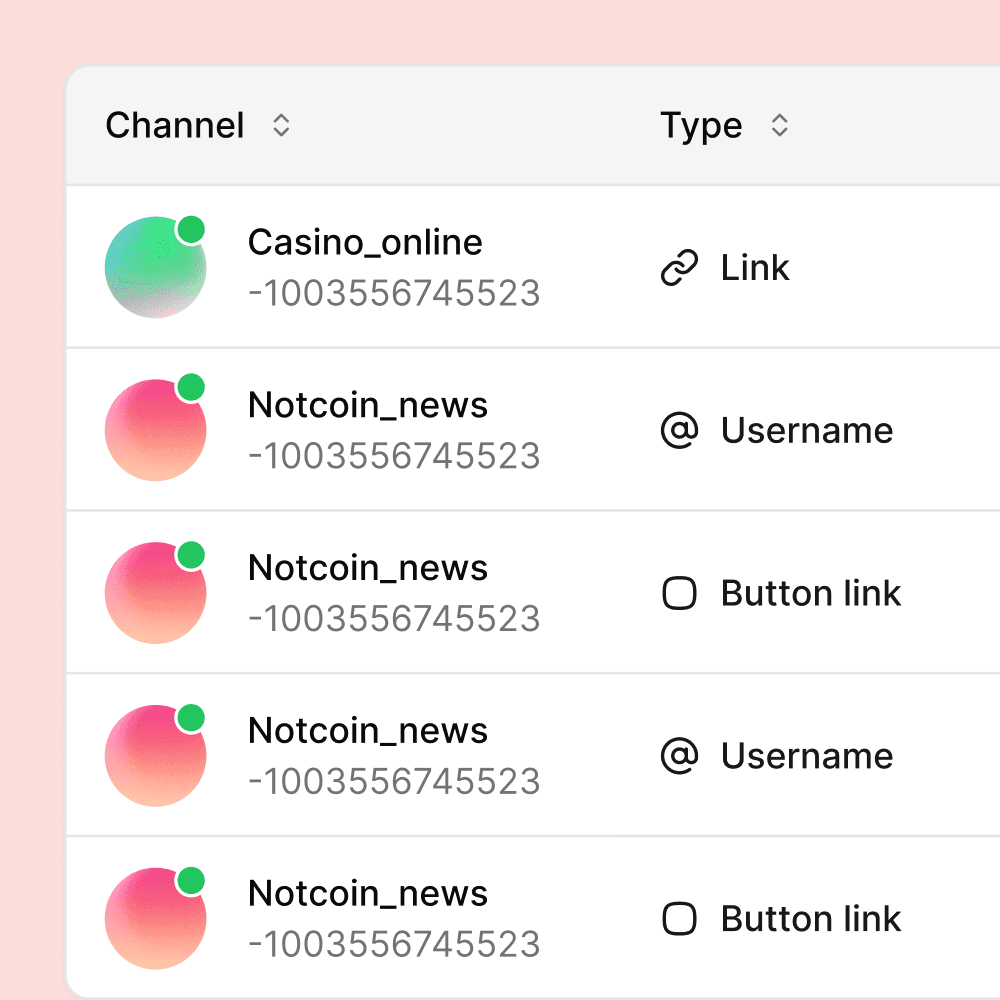Click the @ Username icon on second row
This screenshot has height=1000, width=1000.
tap(680, 430)
